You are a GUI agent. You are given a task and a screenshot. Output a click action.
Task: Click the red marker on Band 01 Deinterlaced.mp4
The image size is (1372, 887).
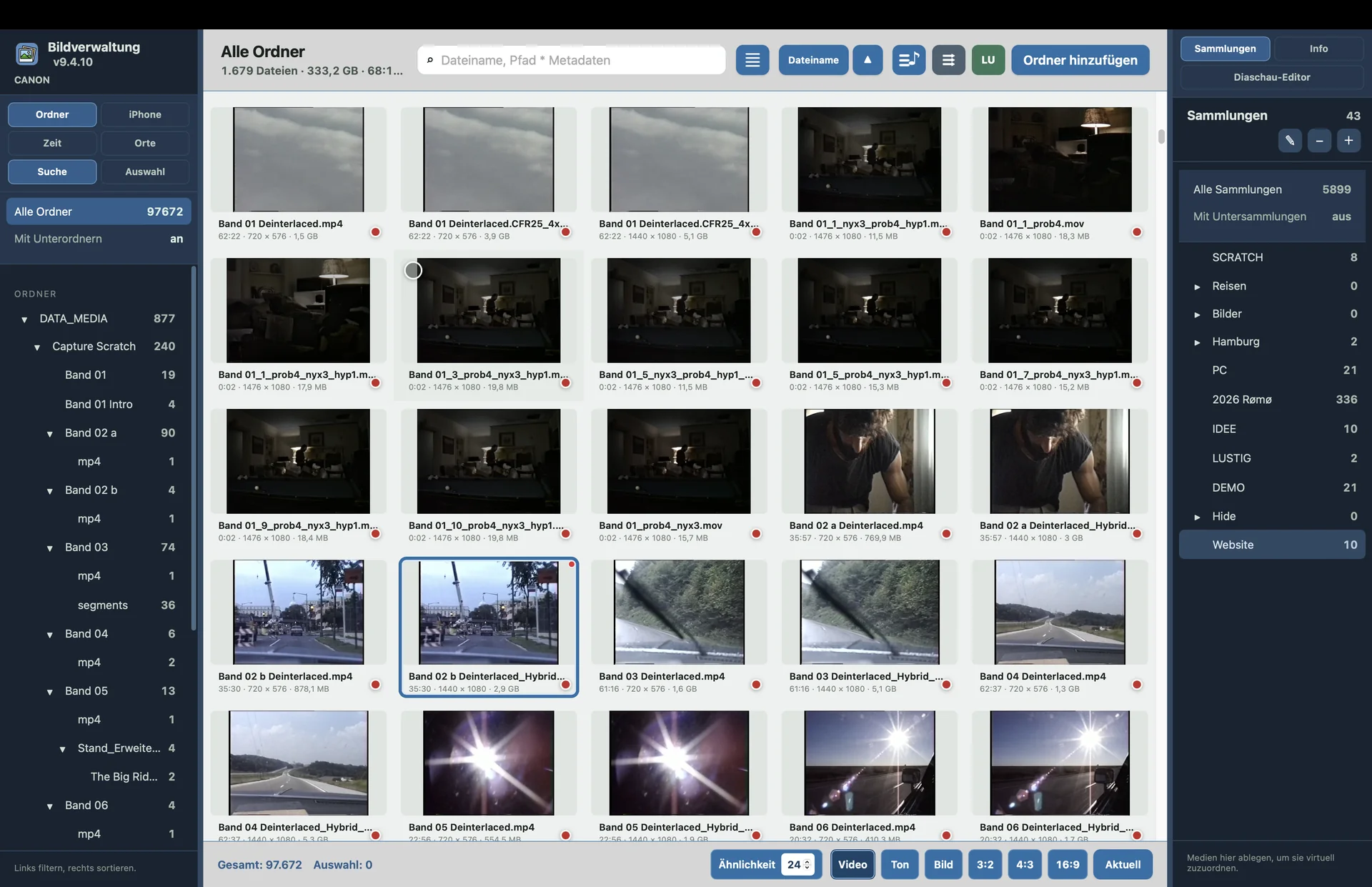pos(375,232)
